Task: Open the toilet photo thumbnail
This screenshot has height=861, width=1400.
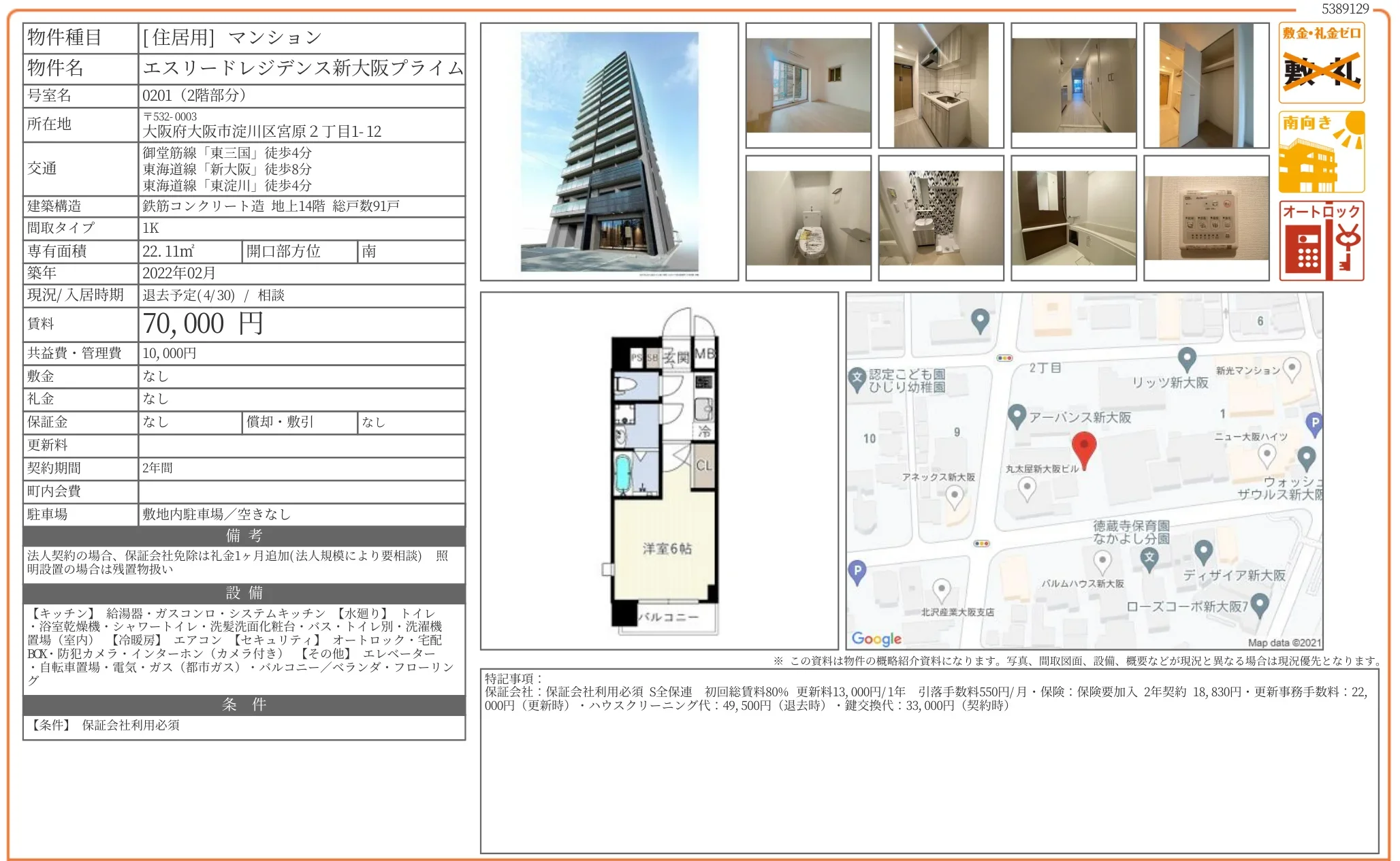Action: pyautogui.click(x=808, y=218)
